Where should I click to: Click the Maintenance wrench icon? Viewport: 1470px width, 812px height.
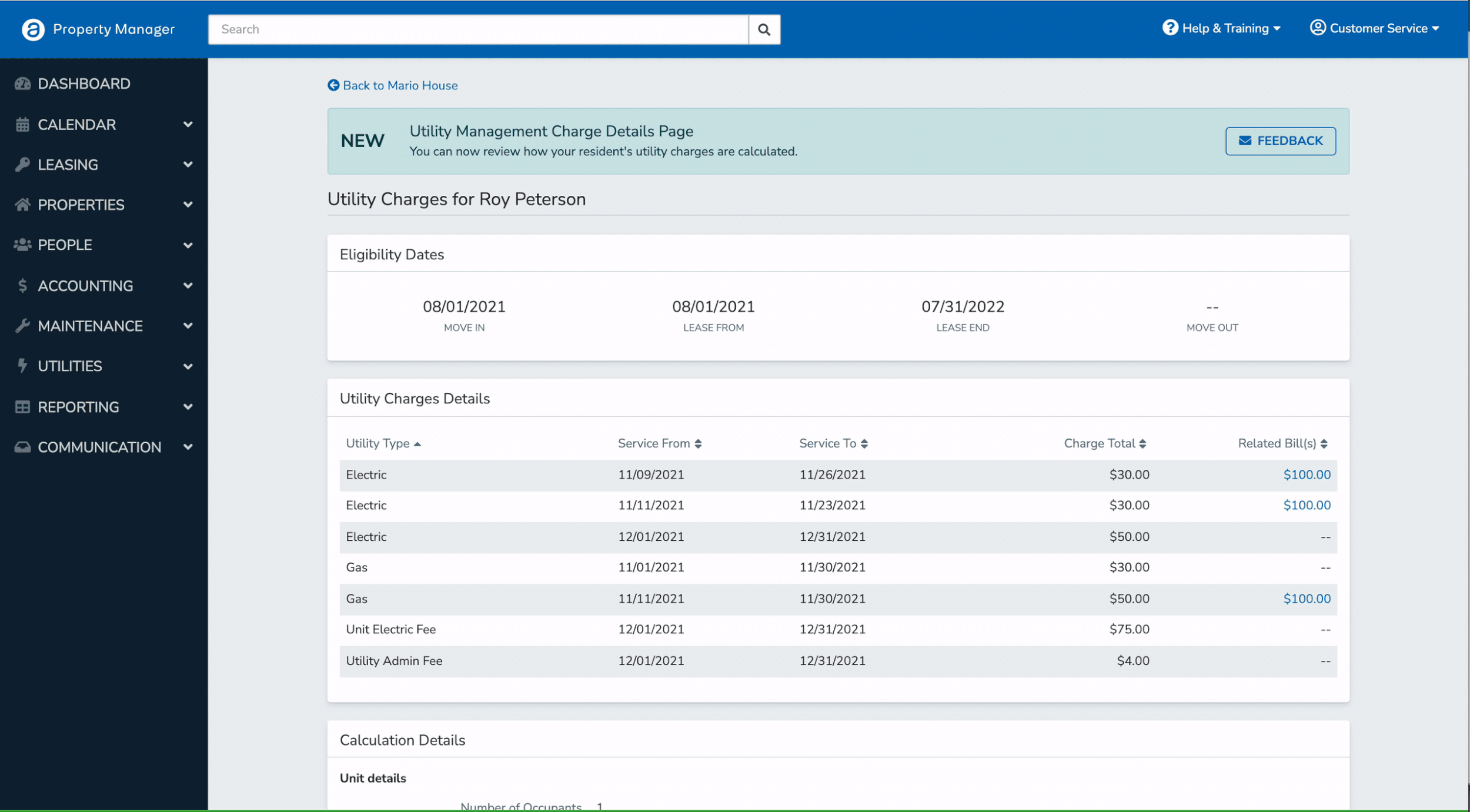click(22, 326)
